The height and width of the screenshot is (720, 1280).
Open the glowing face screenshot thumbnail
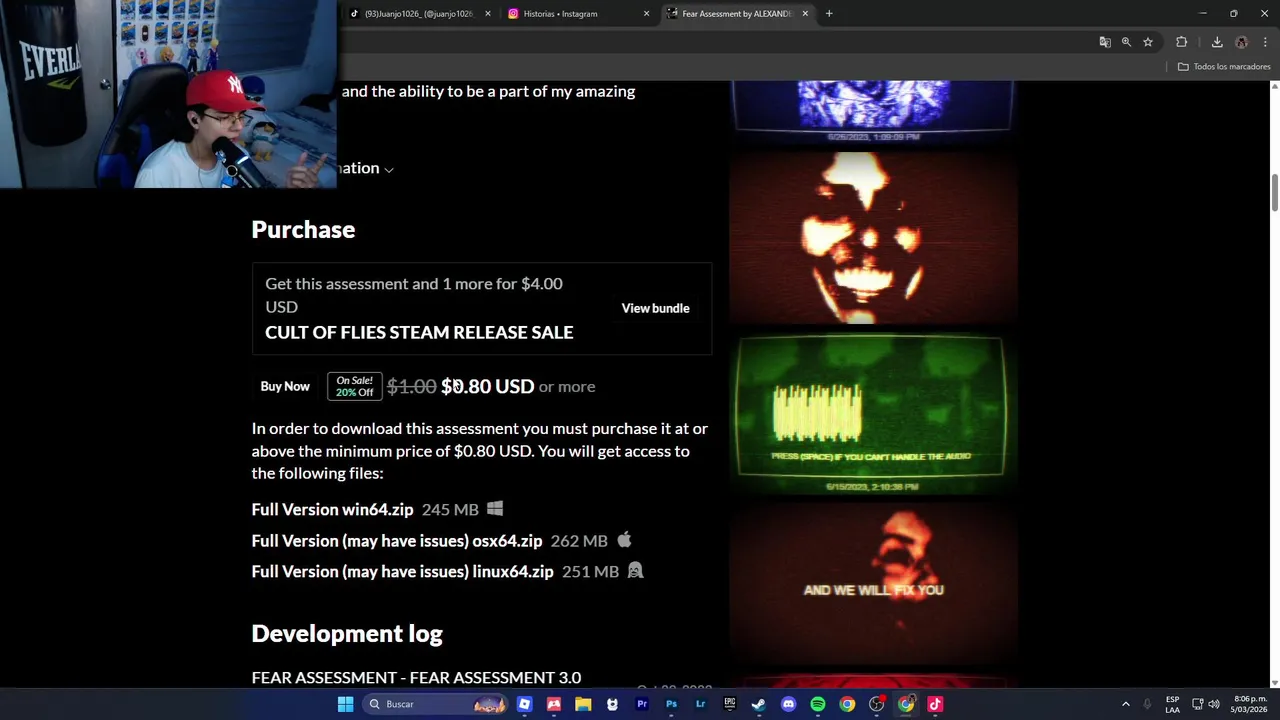point(873,238)
